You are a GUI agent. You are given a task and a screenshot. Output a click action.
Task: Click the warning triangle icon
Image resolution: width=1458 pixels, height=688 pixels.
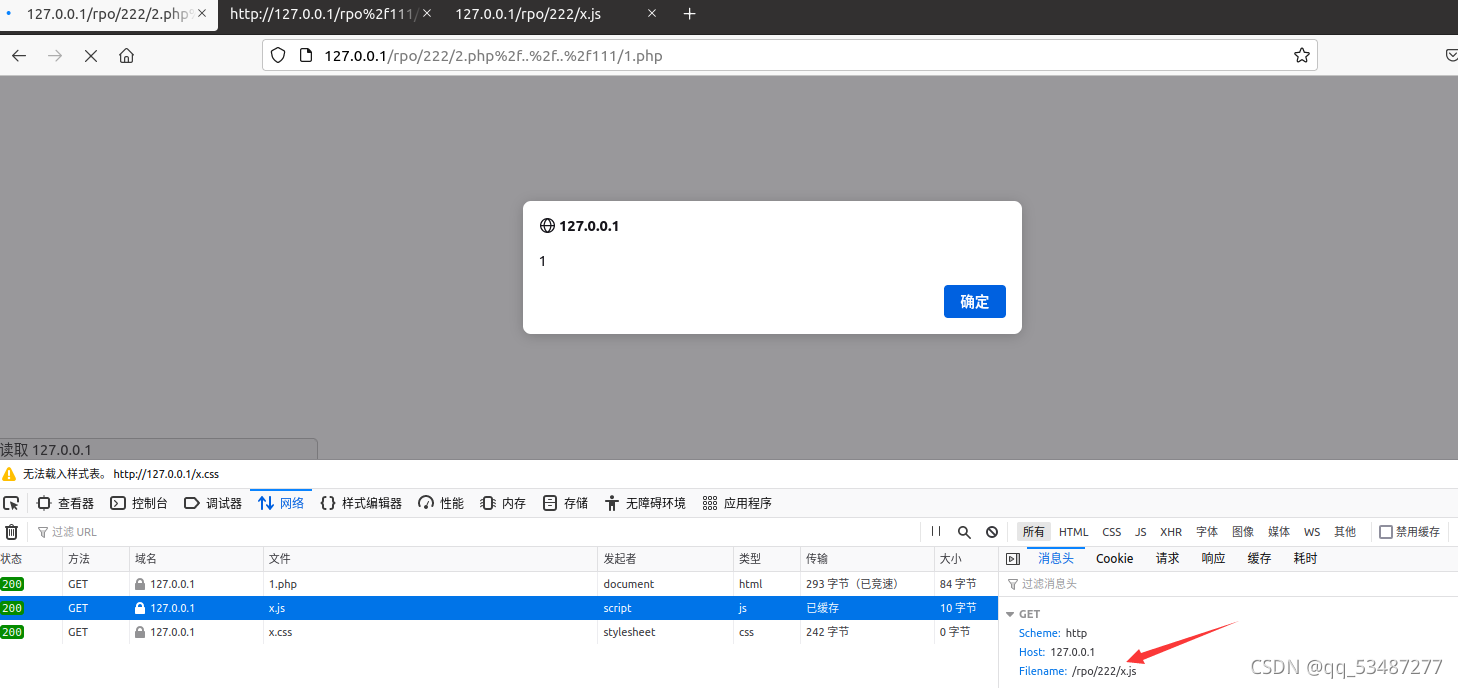pos(9,474)
